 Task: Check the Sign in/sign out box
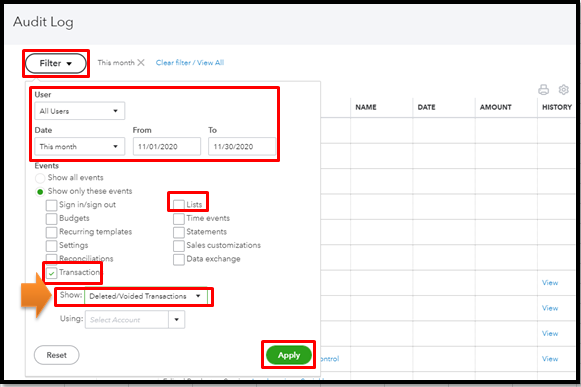point(52,205)
